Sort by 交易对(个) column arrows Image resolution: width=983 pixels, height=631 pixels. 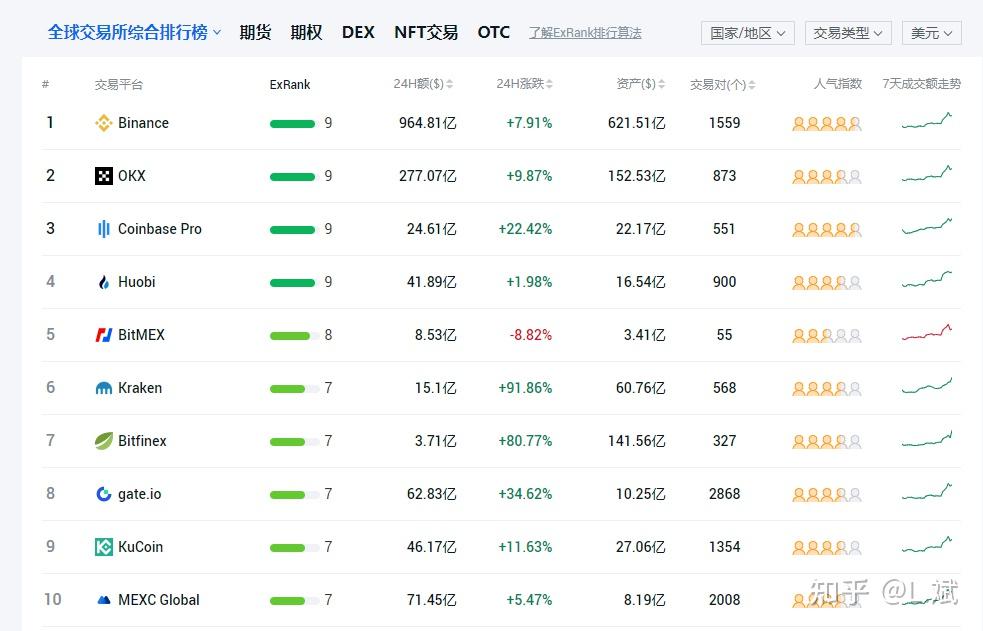[x=752, y=85]
